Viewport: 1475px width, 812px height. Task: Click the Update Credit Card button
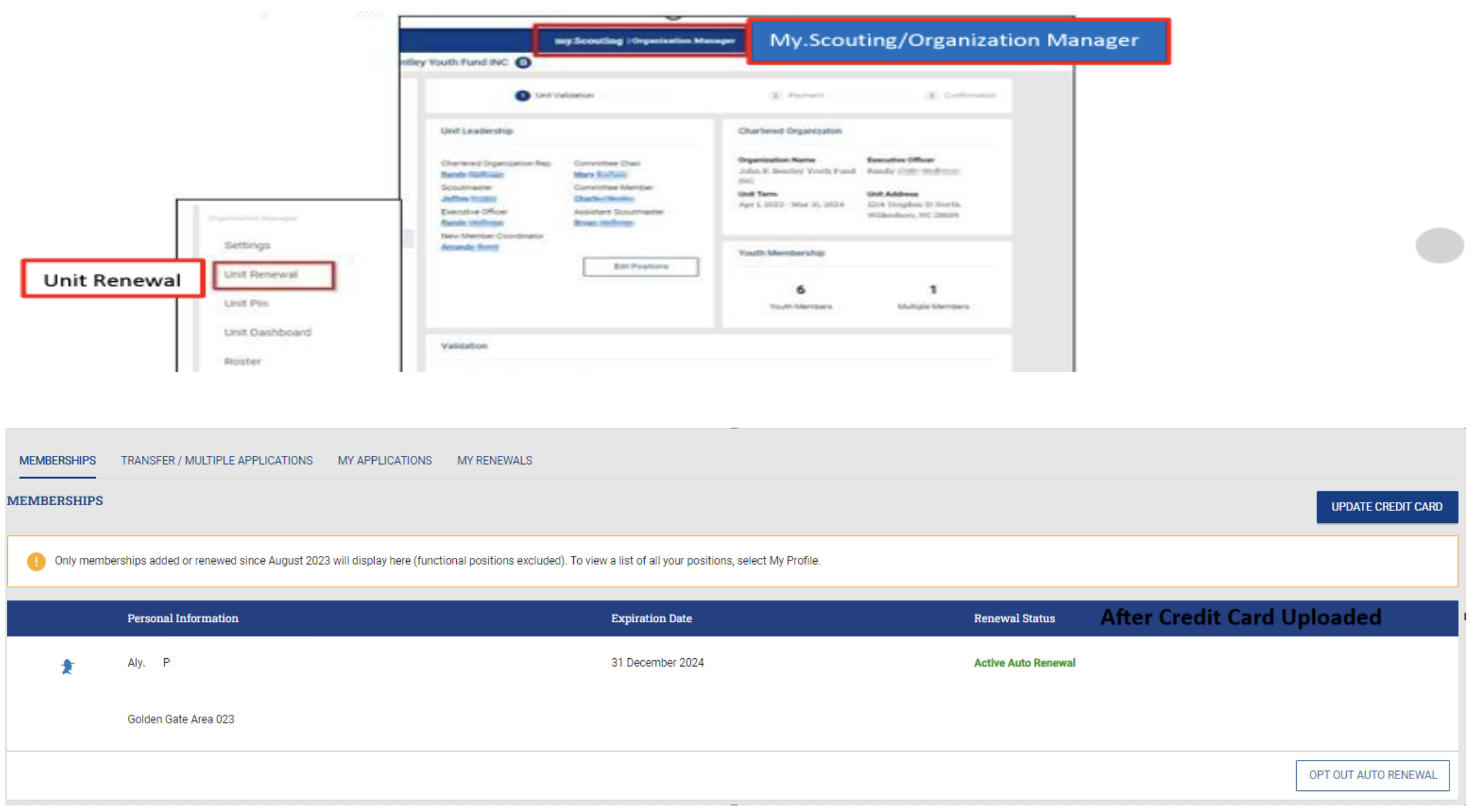click(1387, 507)
